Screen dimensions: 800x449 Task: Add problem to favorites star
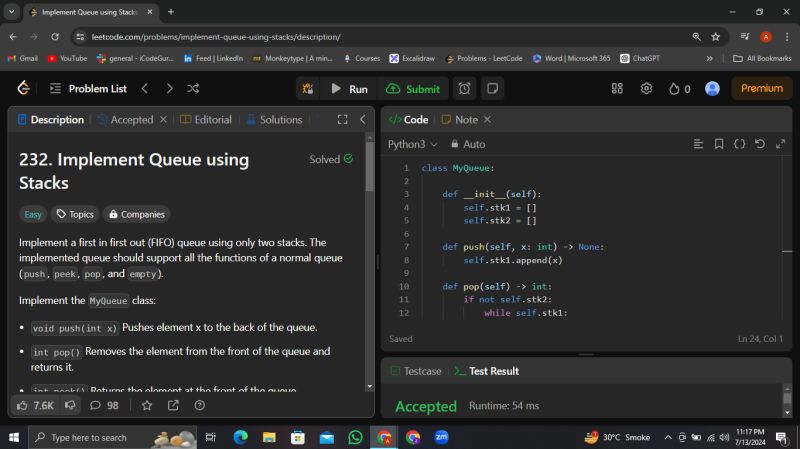coord(147,405)
